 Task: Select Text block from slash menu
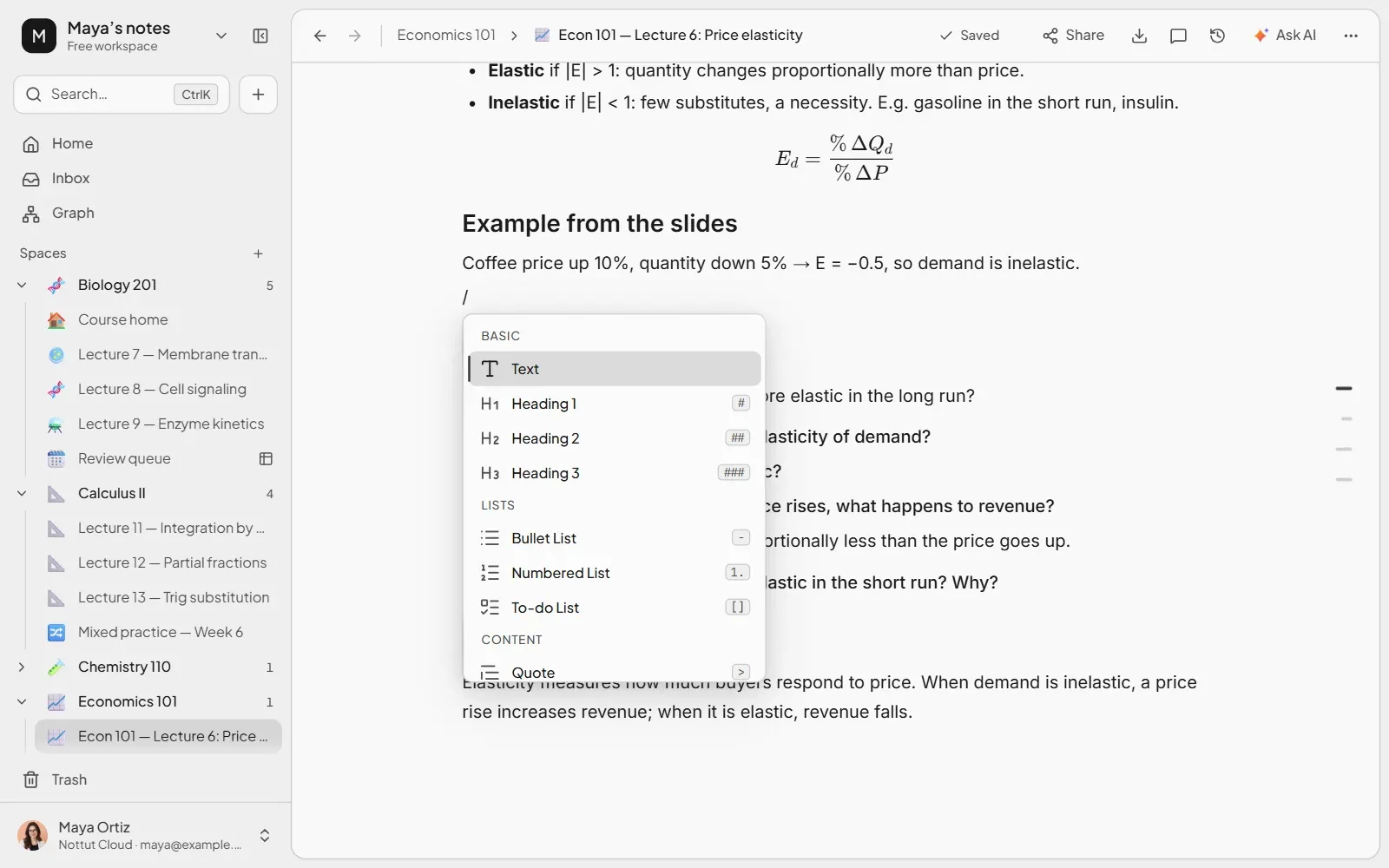615,369
